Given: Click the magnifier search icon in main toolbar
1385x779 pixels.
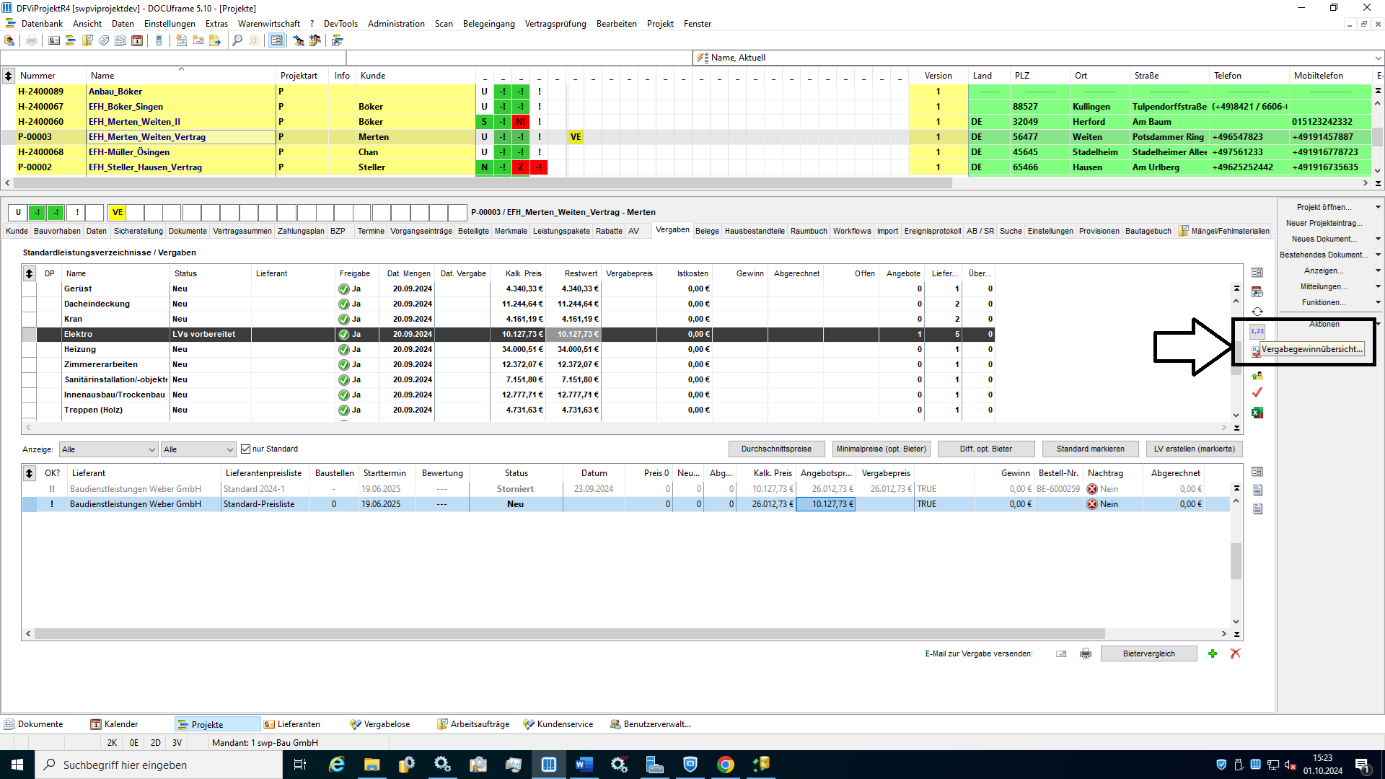Looking at the screenshot, I should (x=237, y=41).
